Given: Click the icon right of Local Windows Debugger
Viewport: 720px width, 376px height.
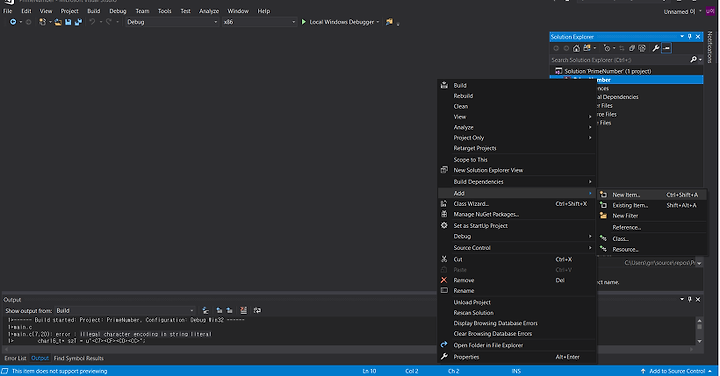Looking at the screenshot, I should click(x=389, y=22).
